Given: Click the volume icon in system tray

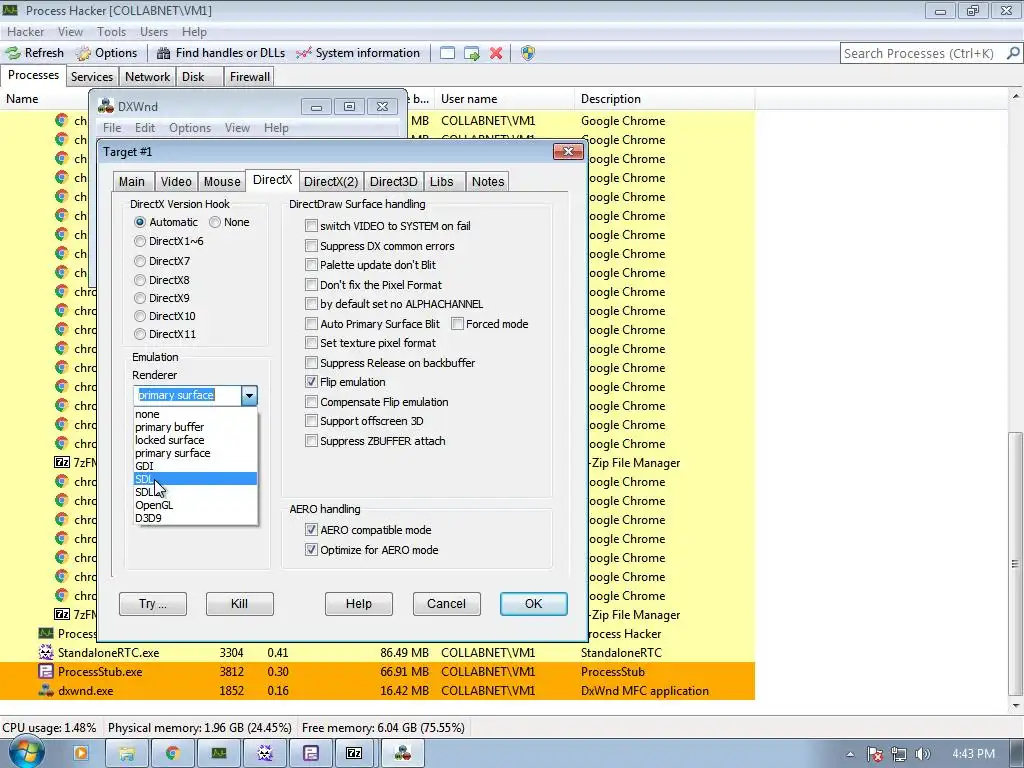Looking at the screenshot, I should coord(922,754).
